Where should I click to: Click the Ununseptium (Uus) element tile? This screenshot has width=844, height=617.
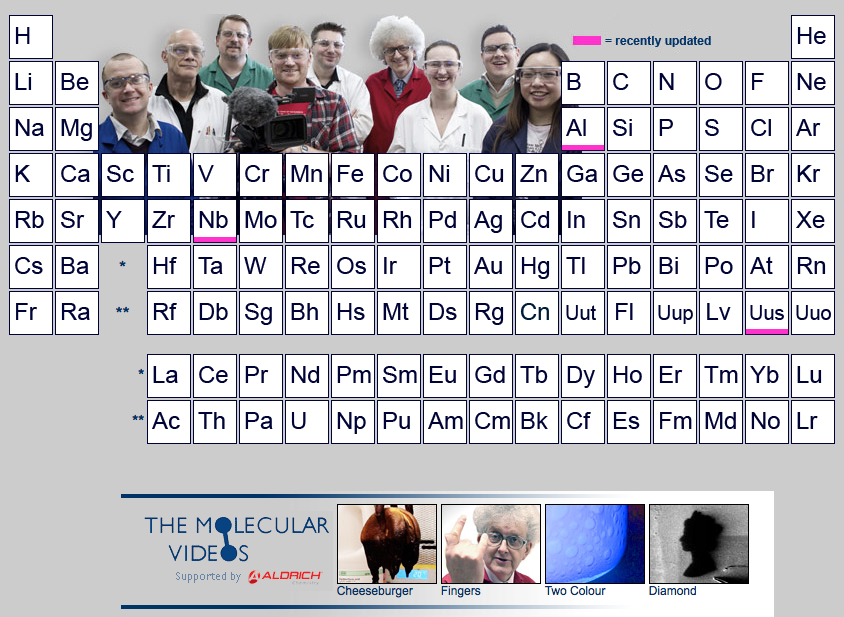pyautogui.click(x=767, y=312)
